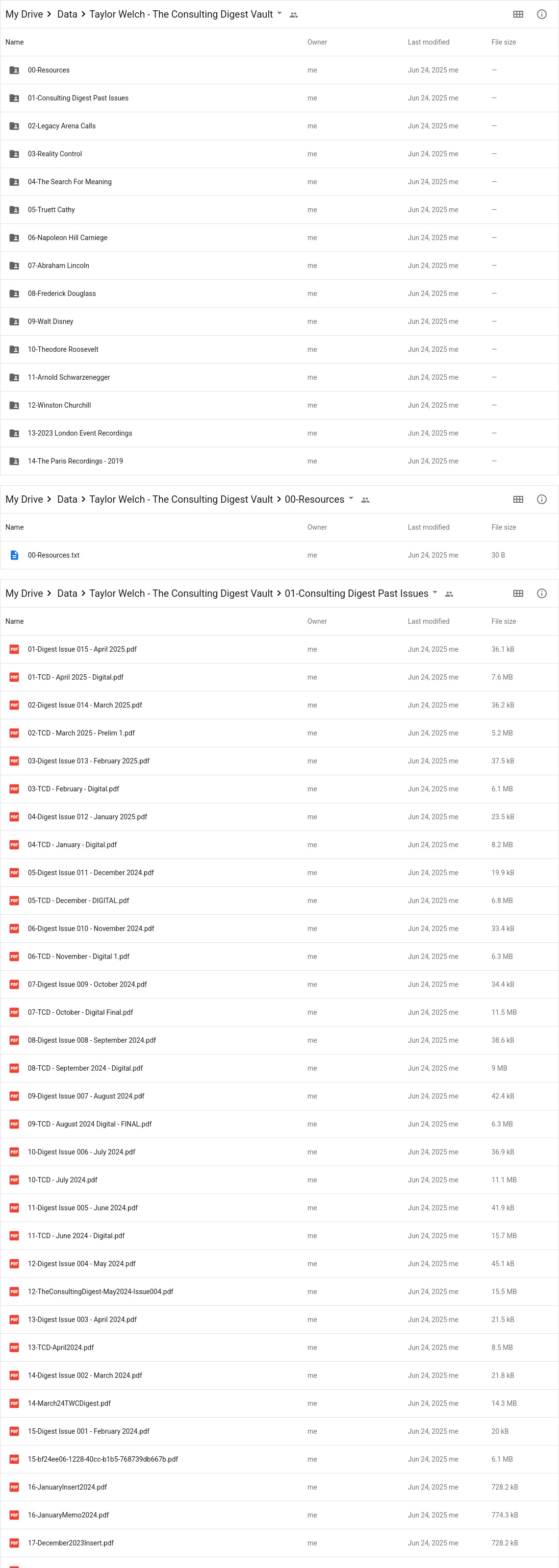The height and width of the screenshot is (1568, 559).
Task: Switch to grid view in 01-Consulting Digest Past Issues header
Action: pyautogui.click(x=518, y=593)
